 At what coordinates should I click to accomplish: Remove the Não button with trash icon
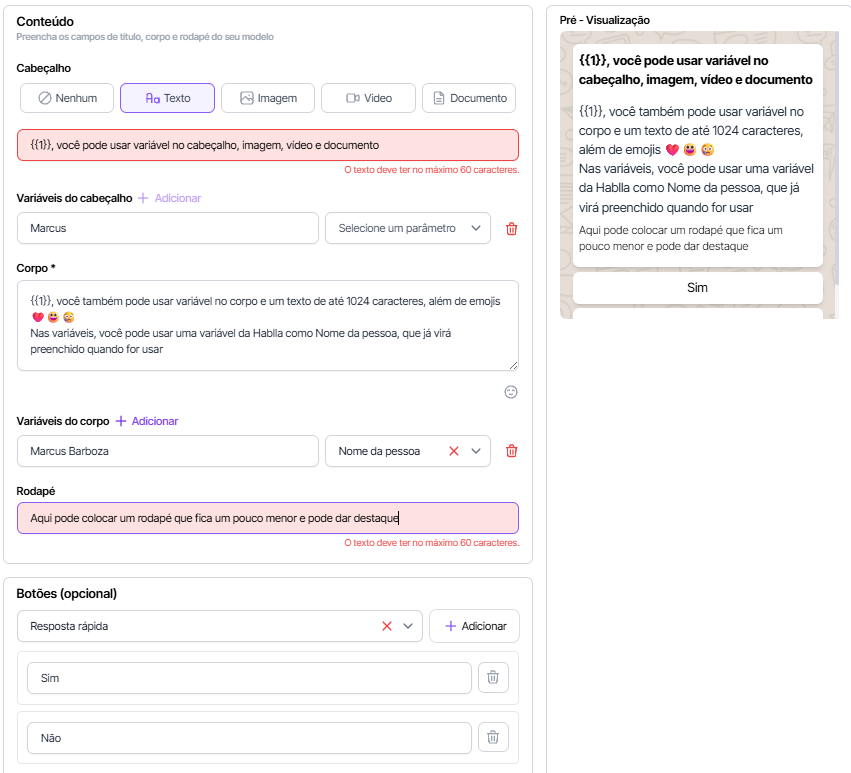click(492, 738)
